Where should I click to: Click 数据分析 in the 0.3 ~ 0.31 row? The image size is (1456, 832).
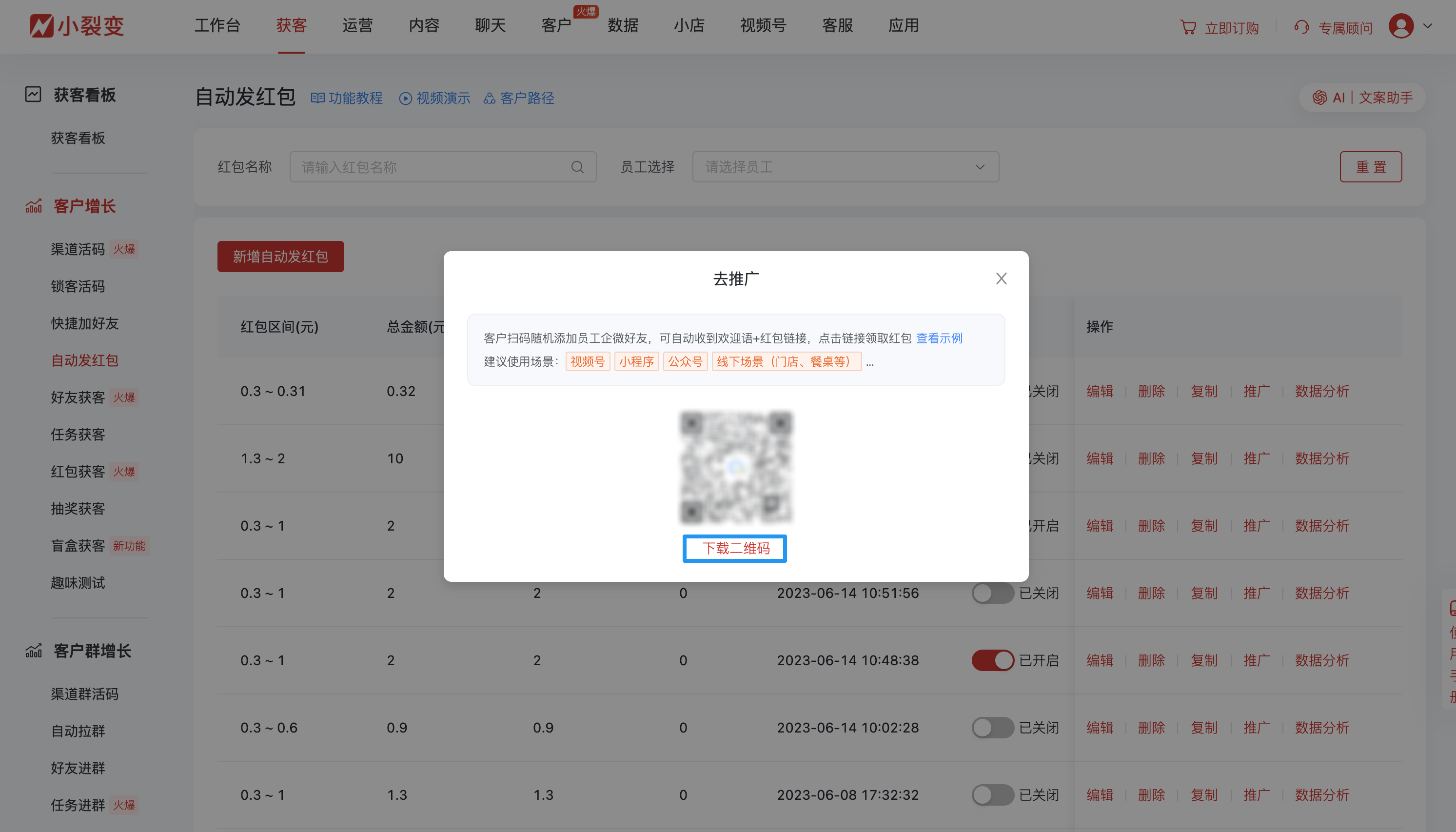coord(1322,392)
